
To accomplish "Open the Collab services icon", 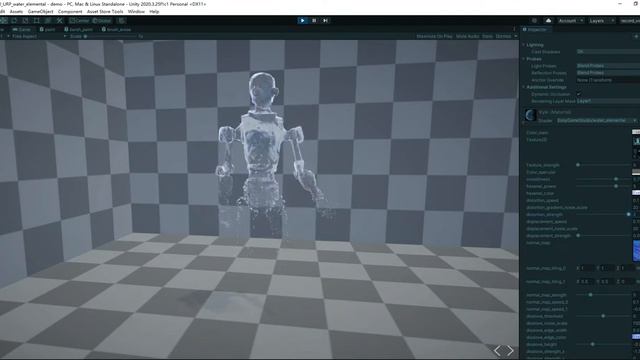I will (534, 20).
